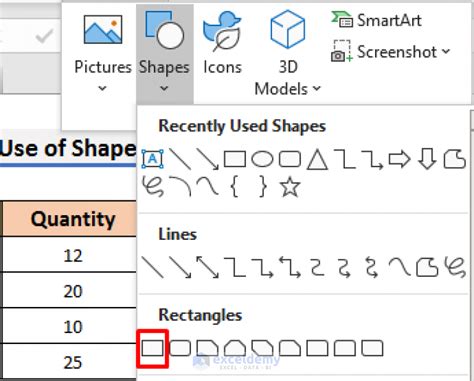
Task: Expand the 3D Models dropdown
Action: point(288,53)
